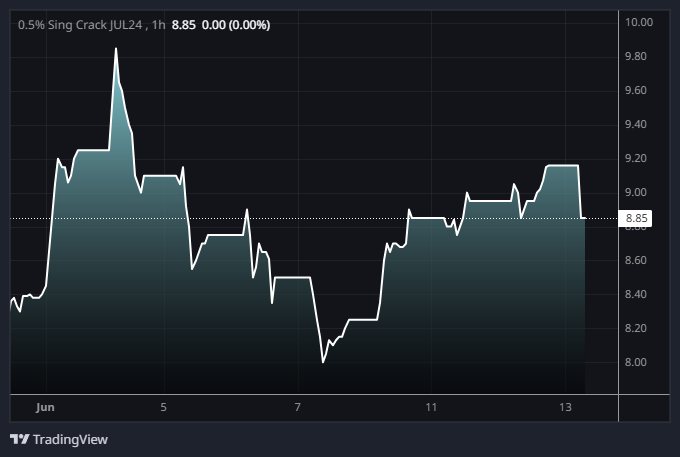Viewport: 680px width, 457px height.
Task: Select the 5 date marker on time axis
Action: click(x=163, y=407)
